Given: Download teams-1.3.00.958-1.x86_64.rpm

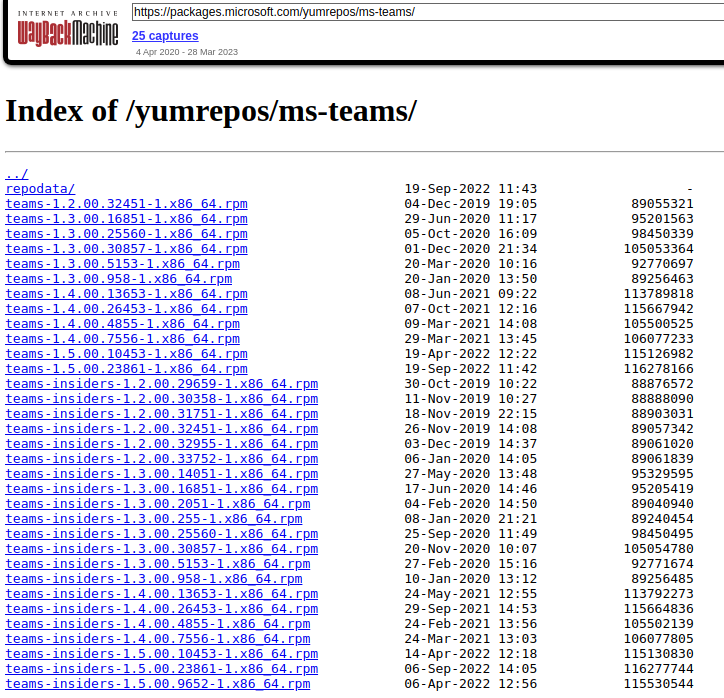Looking at the screenshot, I should pyautogui.click(x=119, y=279).
